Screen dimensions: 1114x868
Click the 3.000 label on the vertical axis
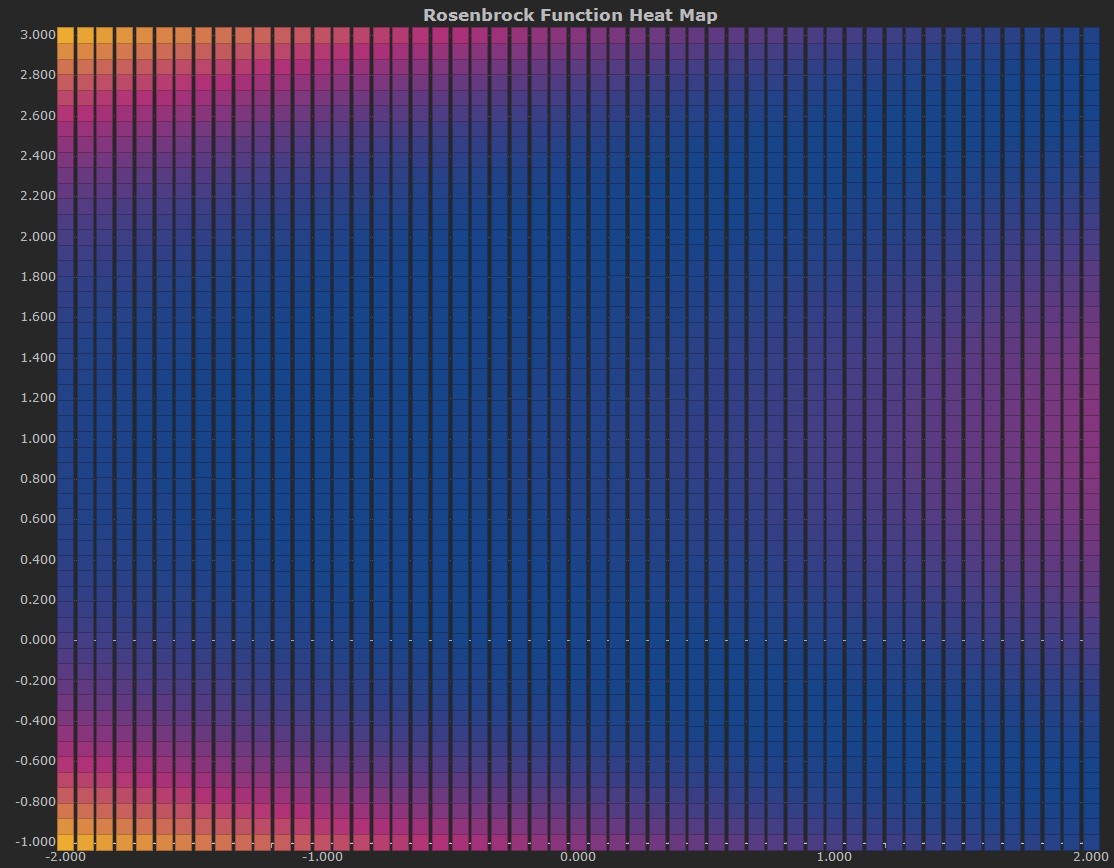tap(38, 35)
